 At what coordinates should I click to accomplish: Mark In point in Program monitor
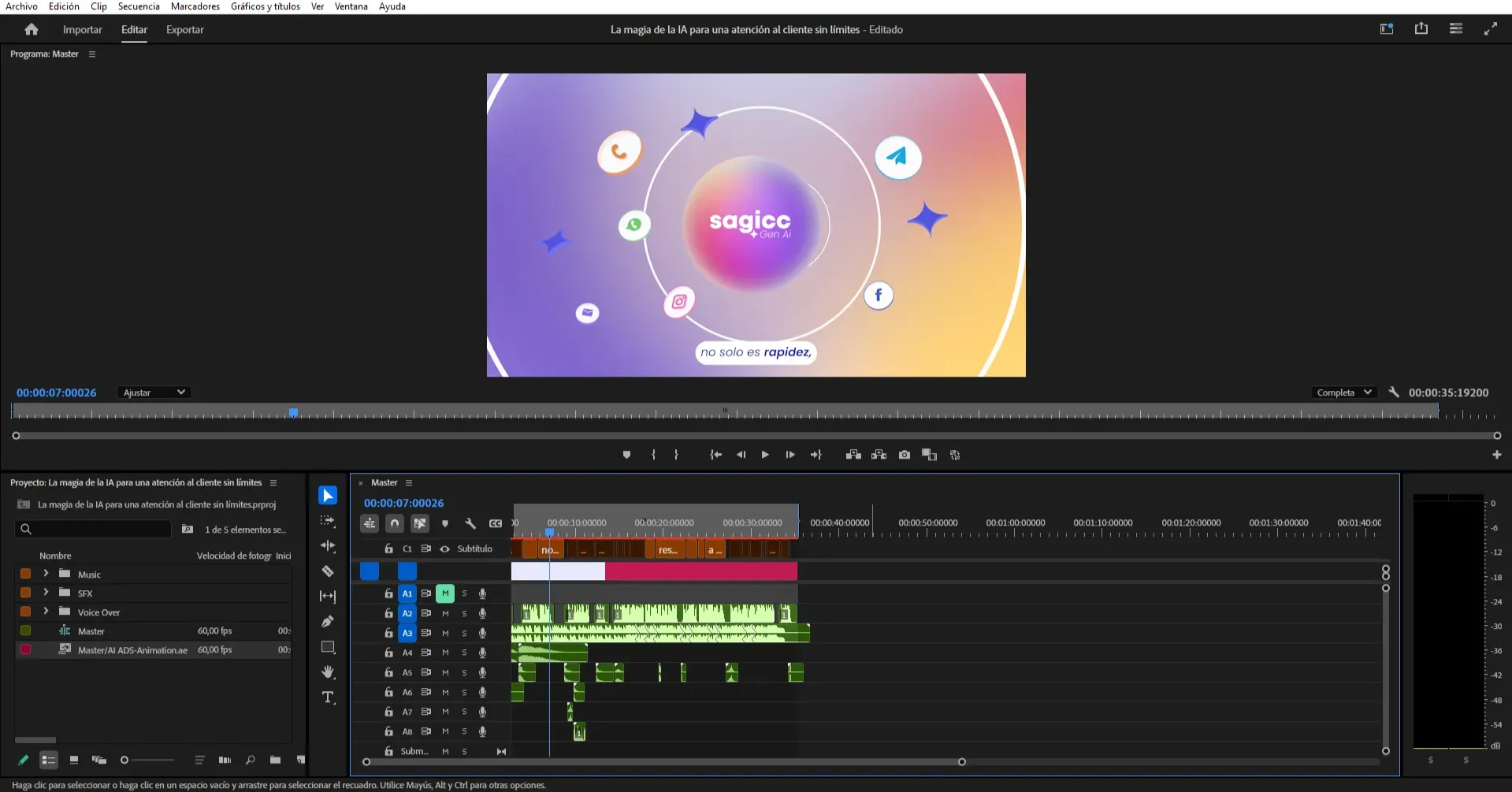click(653, 455)
